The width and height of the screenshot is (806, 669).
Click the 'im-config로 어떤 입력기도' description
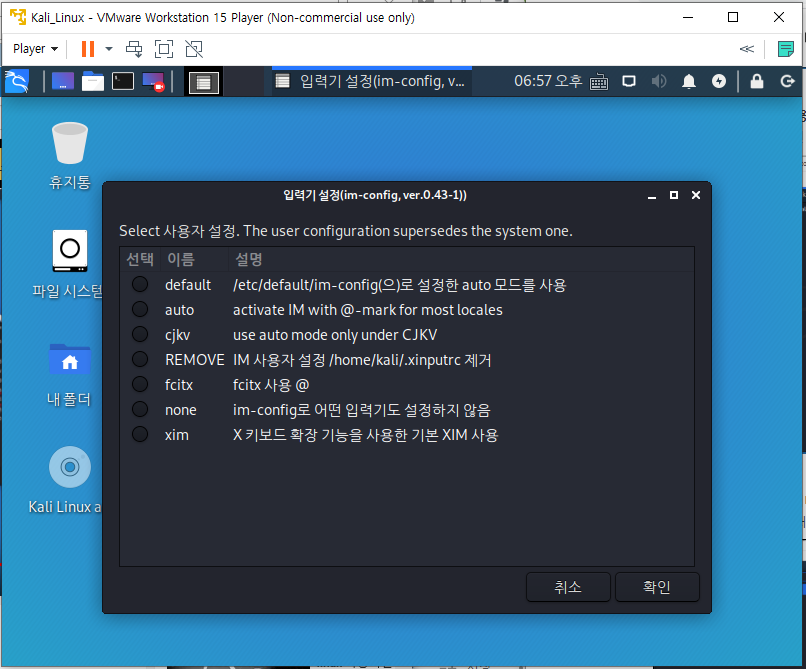361,410
